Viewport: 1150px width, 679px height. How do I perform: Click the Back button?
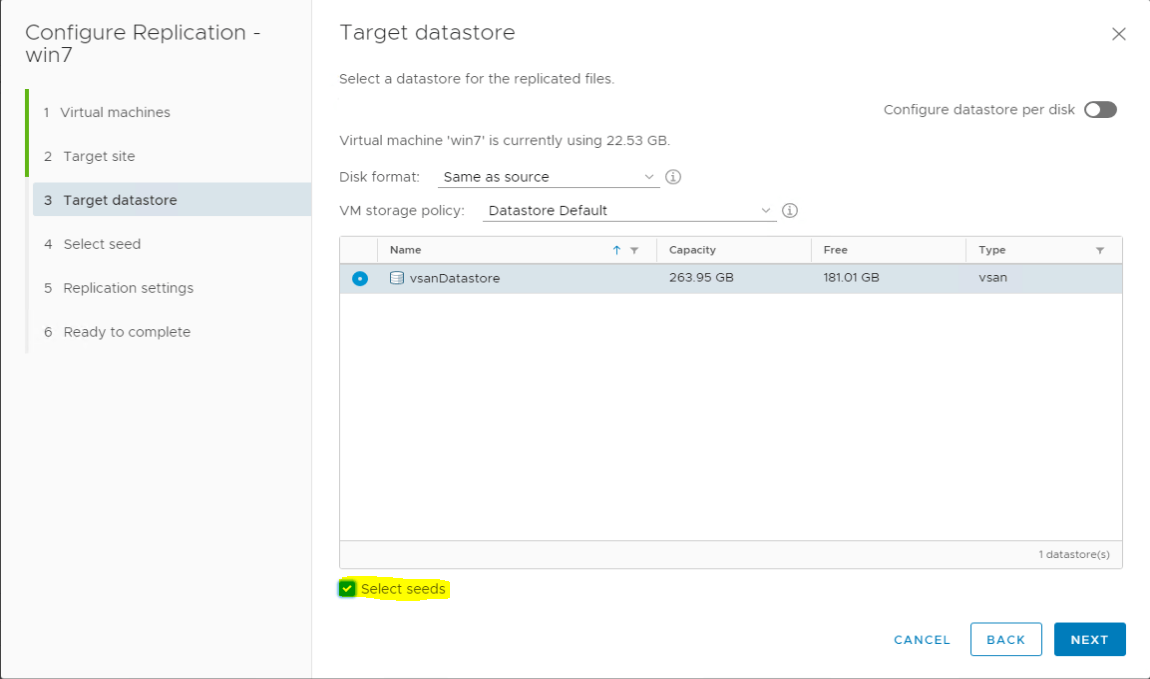pyautogui.click(x=1005, y=640)
